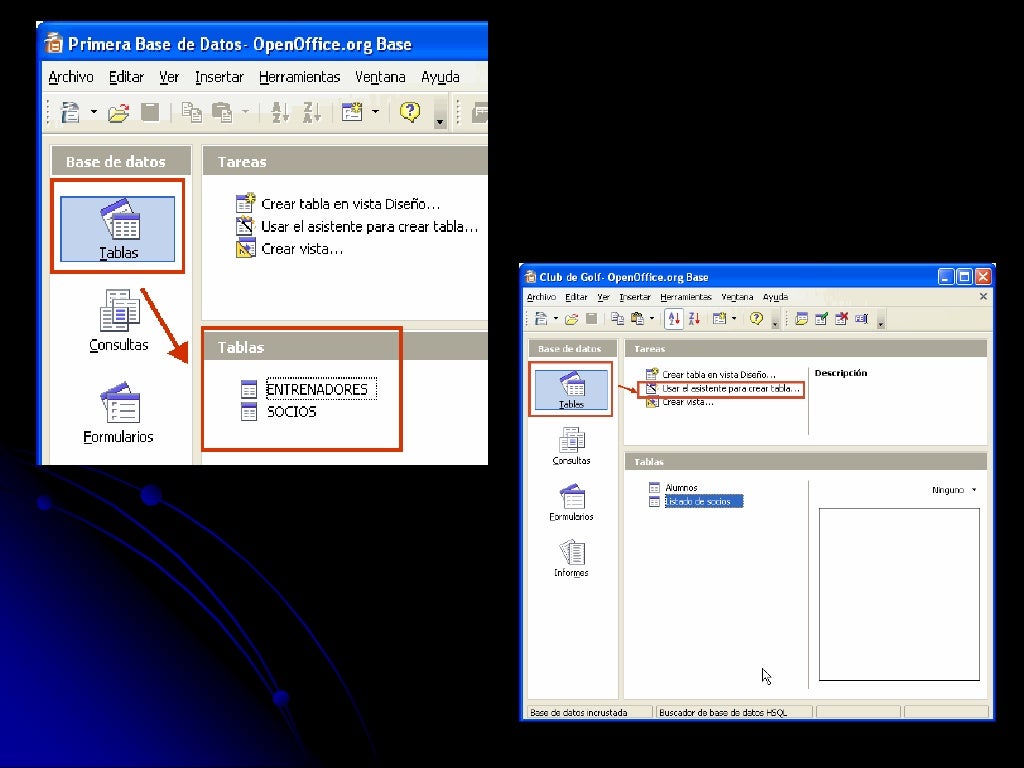Screen dimensions: 1024x768
Task: Select Consultas in Primera Base de Datos sidebar
Action: tap(119, 321)
